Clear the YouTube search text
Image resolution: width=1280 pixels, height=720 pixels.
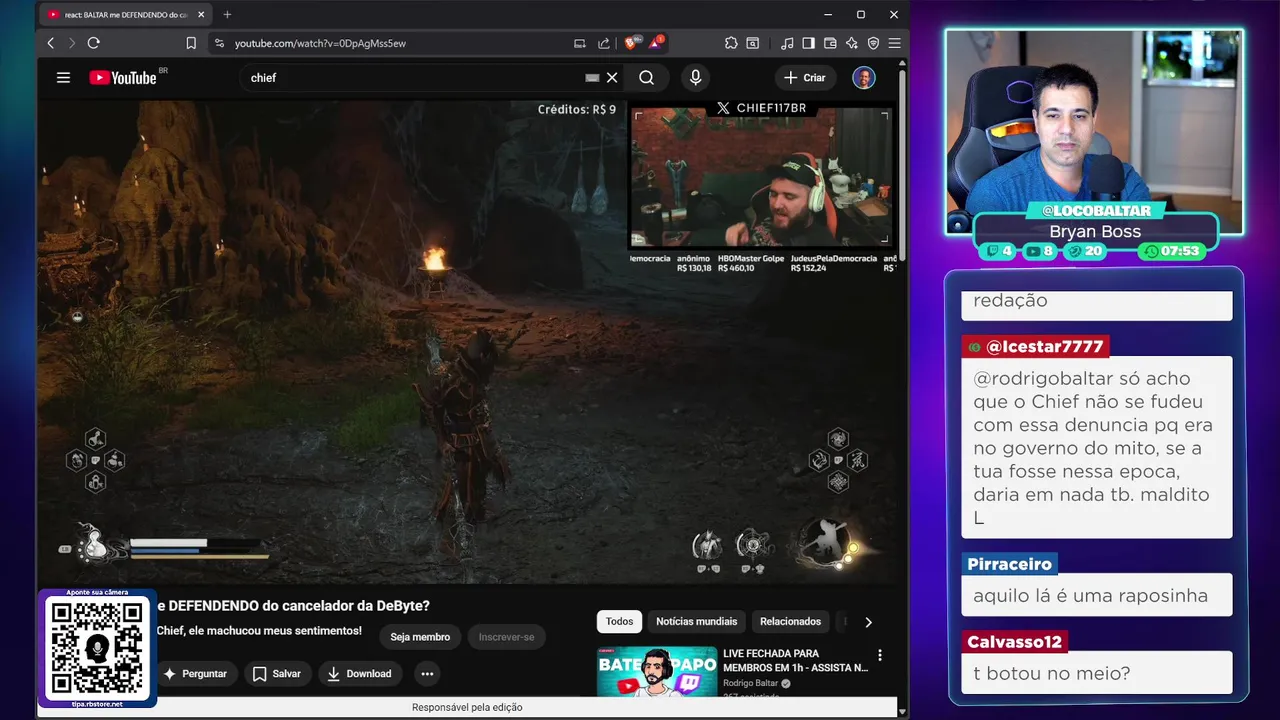[x=612, y=77]
